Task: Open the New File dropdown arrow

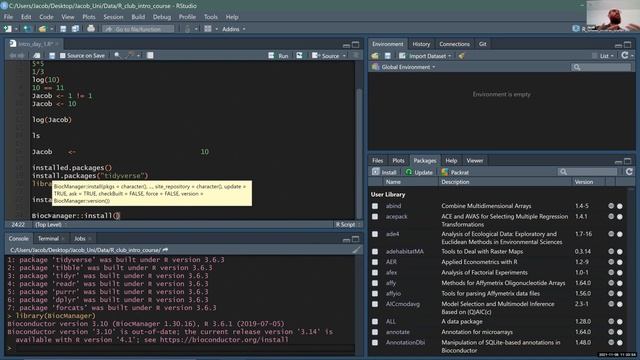Action: 16,29
